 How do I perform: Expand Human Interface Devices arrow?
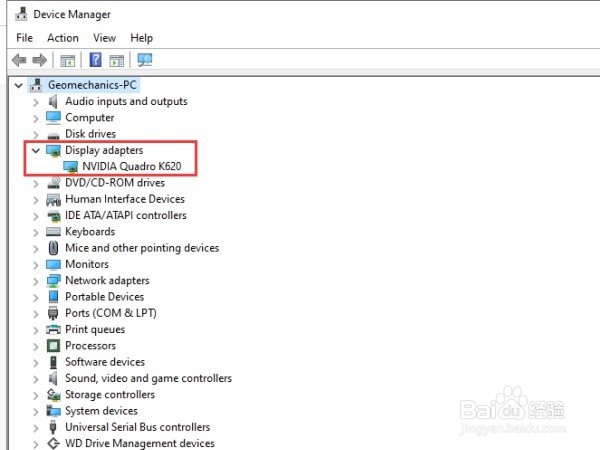click(x=36, y=200)
